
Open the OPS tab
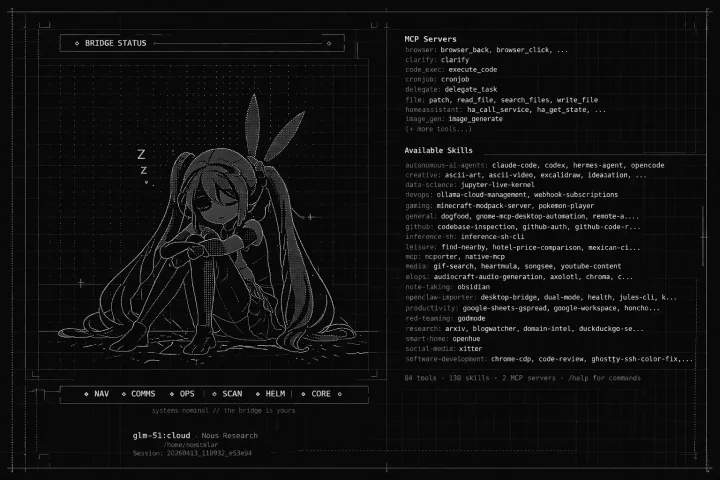tap(187, 394)
